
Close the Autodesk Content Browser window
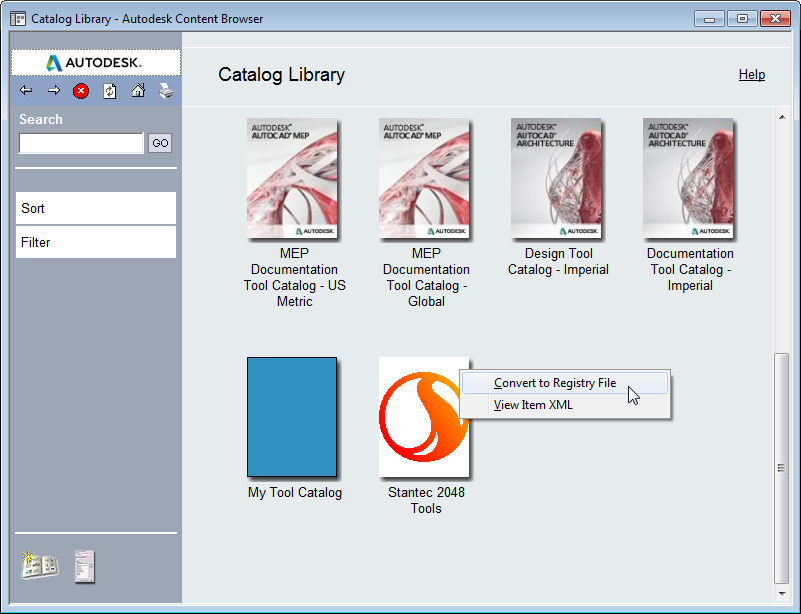775,19
